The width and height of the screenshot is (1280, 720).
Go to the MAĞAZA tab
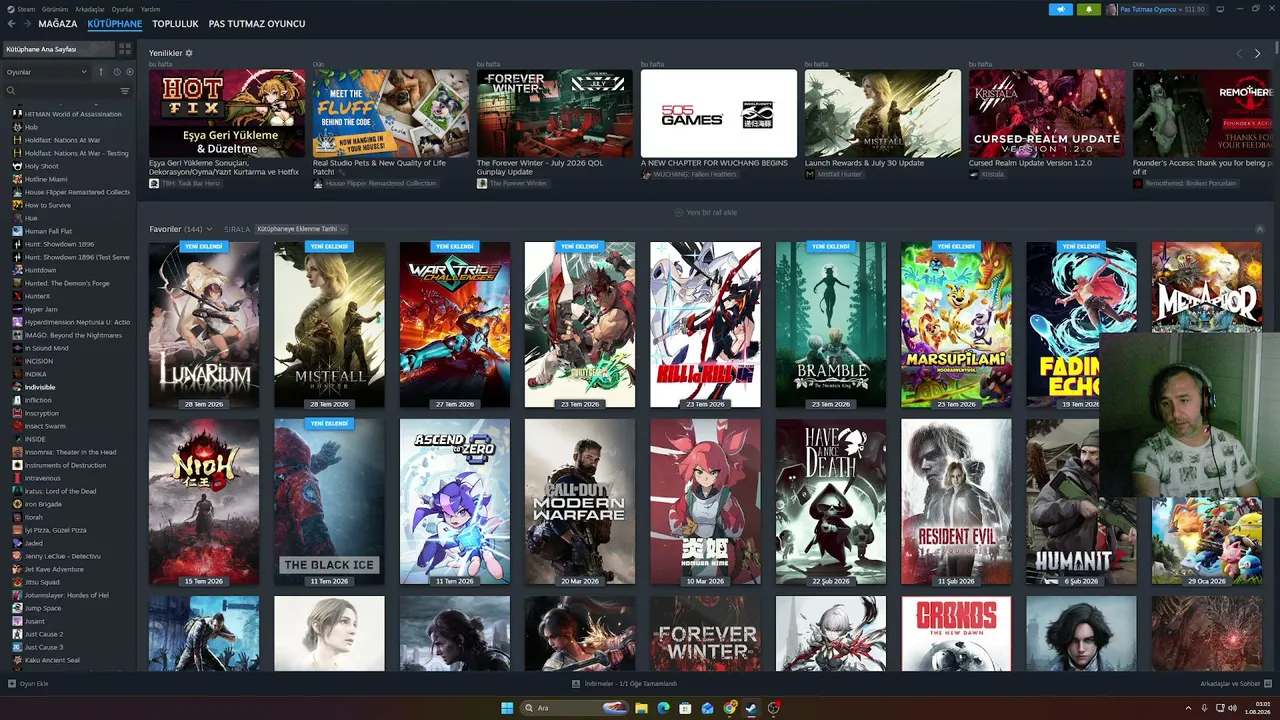point(58,24)
